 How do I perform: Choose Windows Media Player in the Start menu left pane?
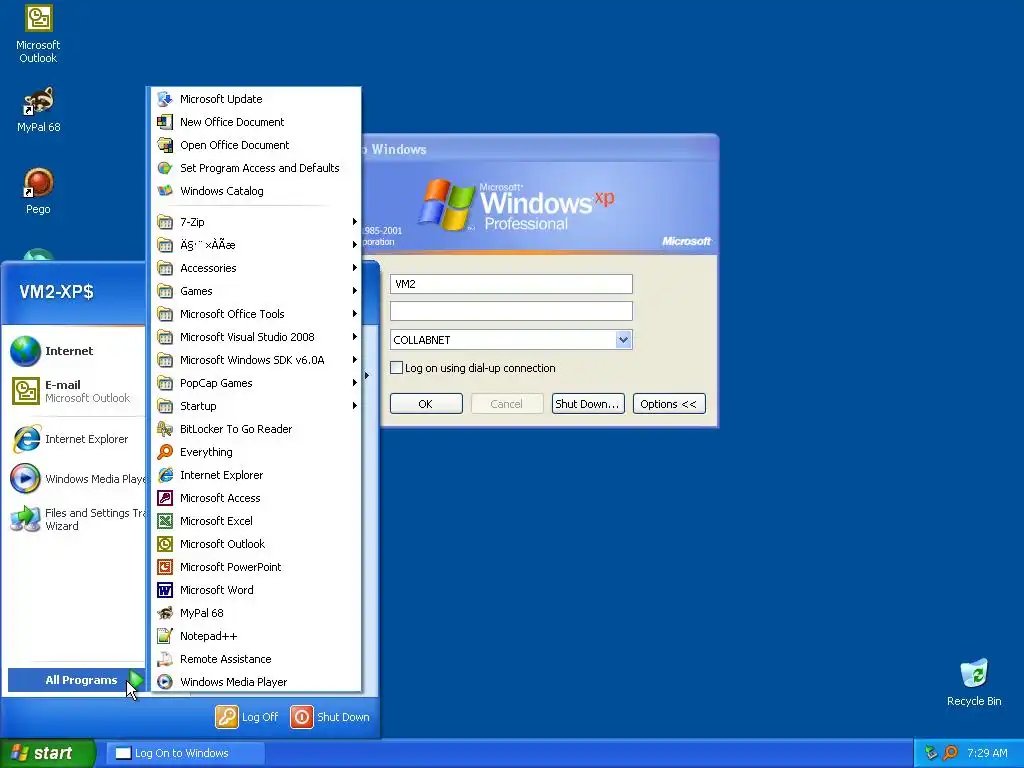pos(77,479)
